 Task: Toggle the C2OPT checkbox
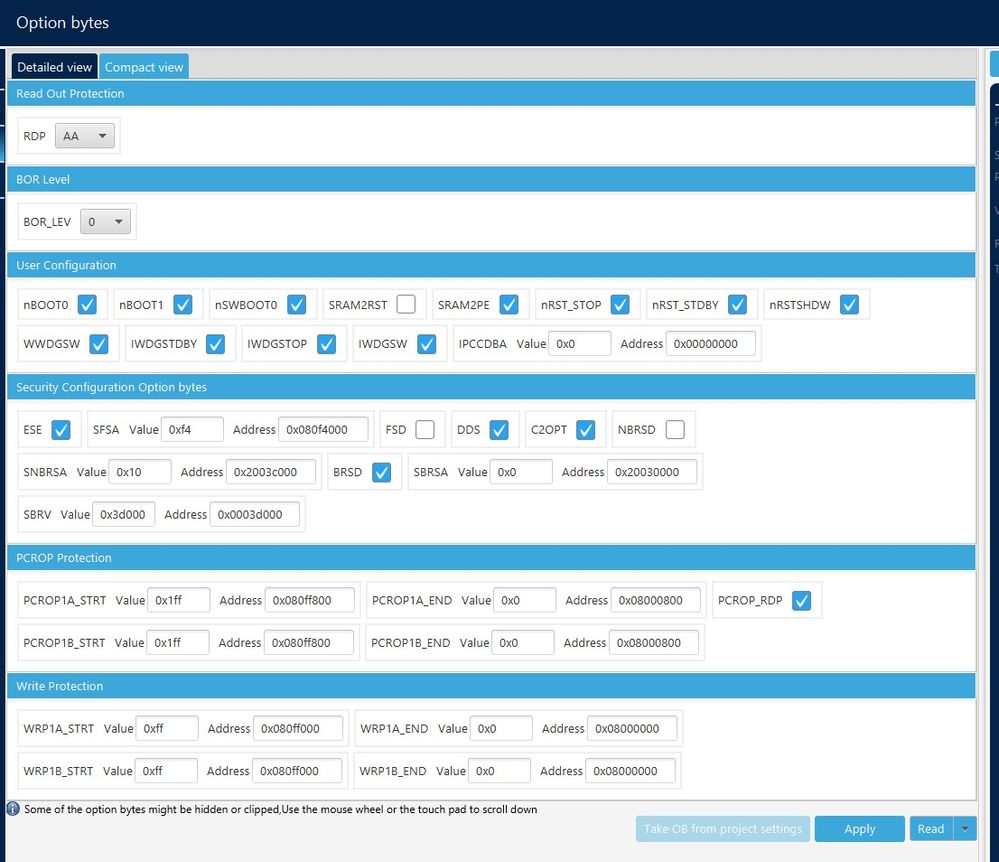click(x=586, y=430)
